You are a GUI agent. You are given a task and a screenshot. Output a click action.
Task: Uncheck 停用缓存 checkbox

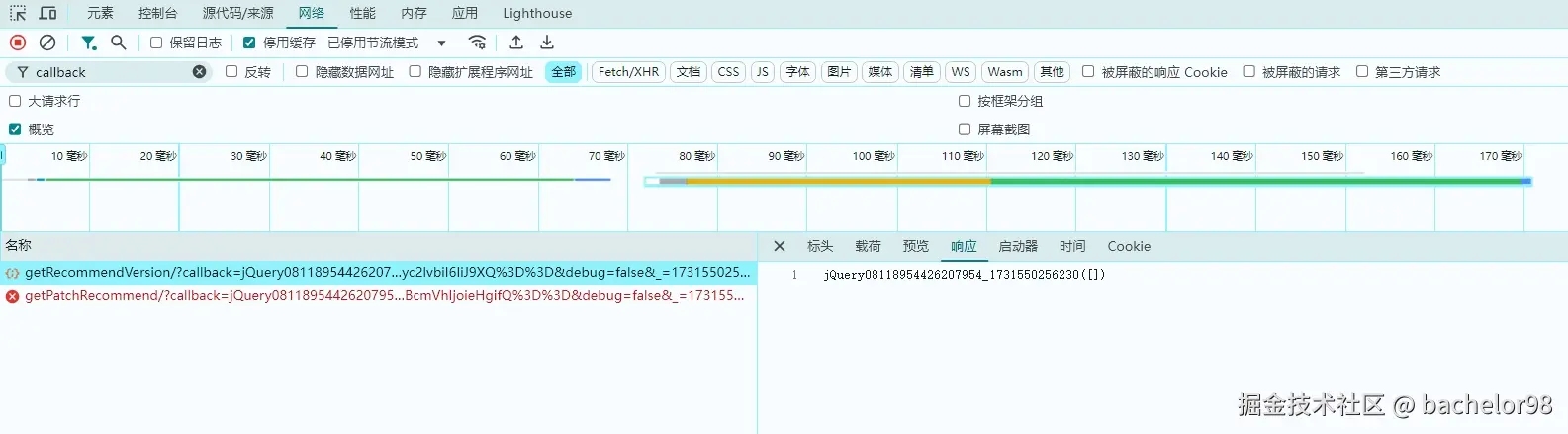pos(249,43)
